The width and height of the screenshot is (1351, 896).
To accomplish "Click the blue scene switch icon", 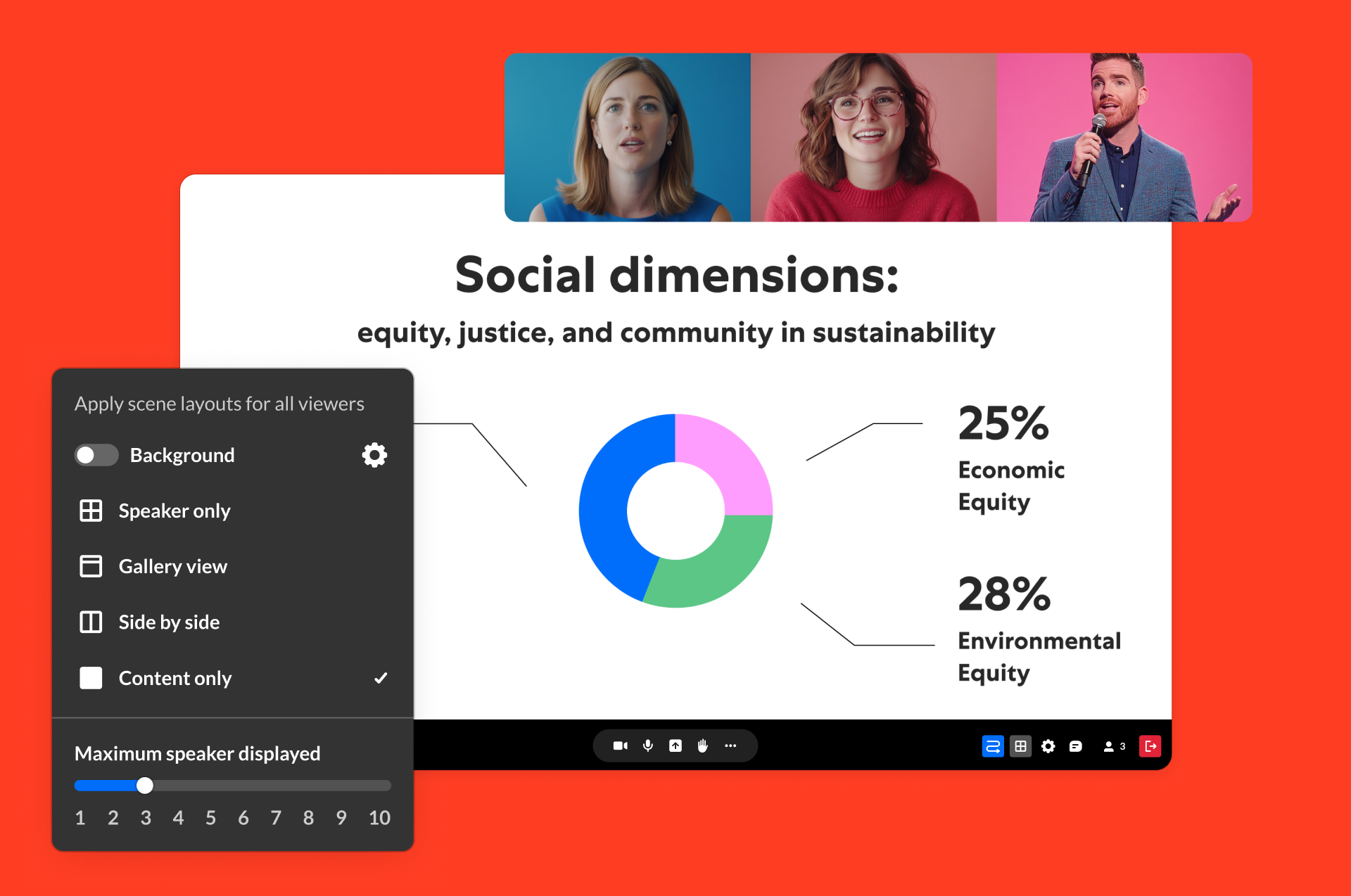I will [x=992, y=746].
